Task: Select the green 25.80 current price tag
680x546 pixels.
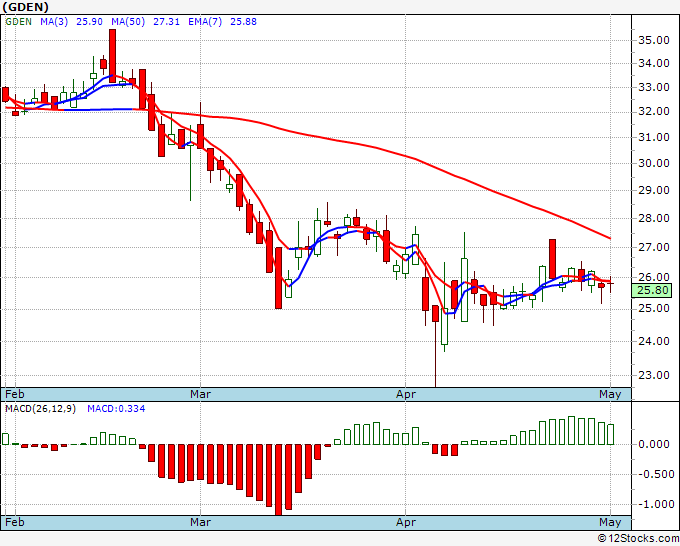Action: point(652,290)
